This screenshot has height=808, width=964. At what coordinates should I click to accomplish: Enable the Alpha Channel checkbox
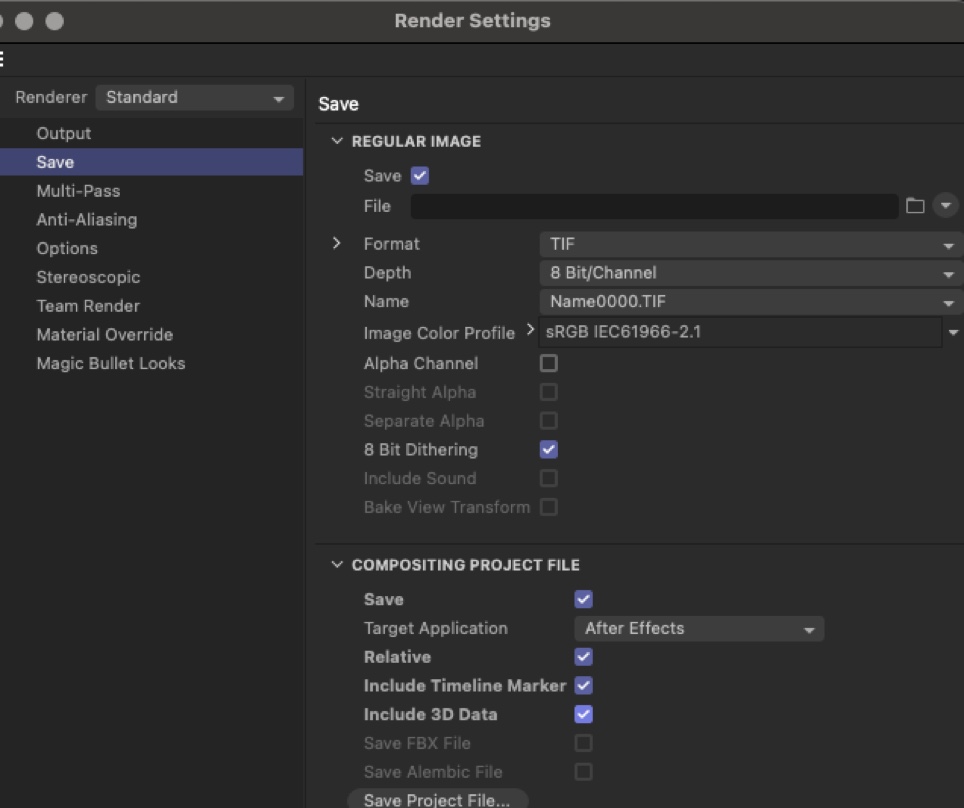(548, 363)
